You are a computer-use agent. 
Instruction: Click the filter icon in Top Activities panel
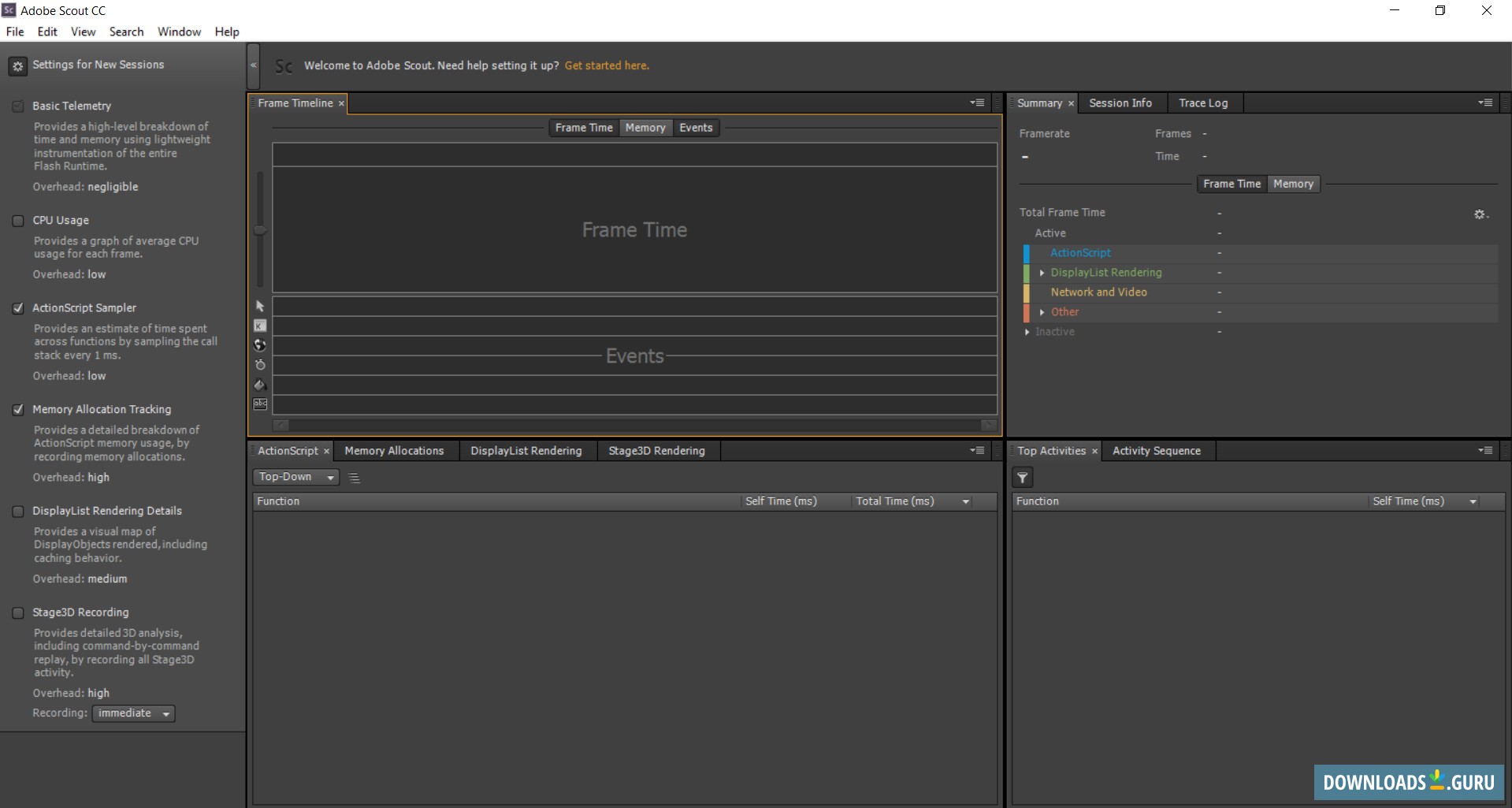[x=1022, y=477]
